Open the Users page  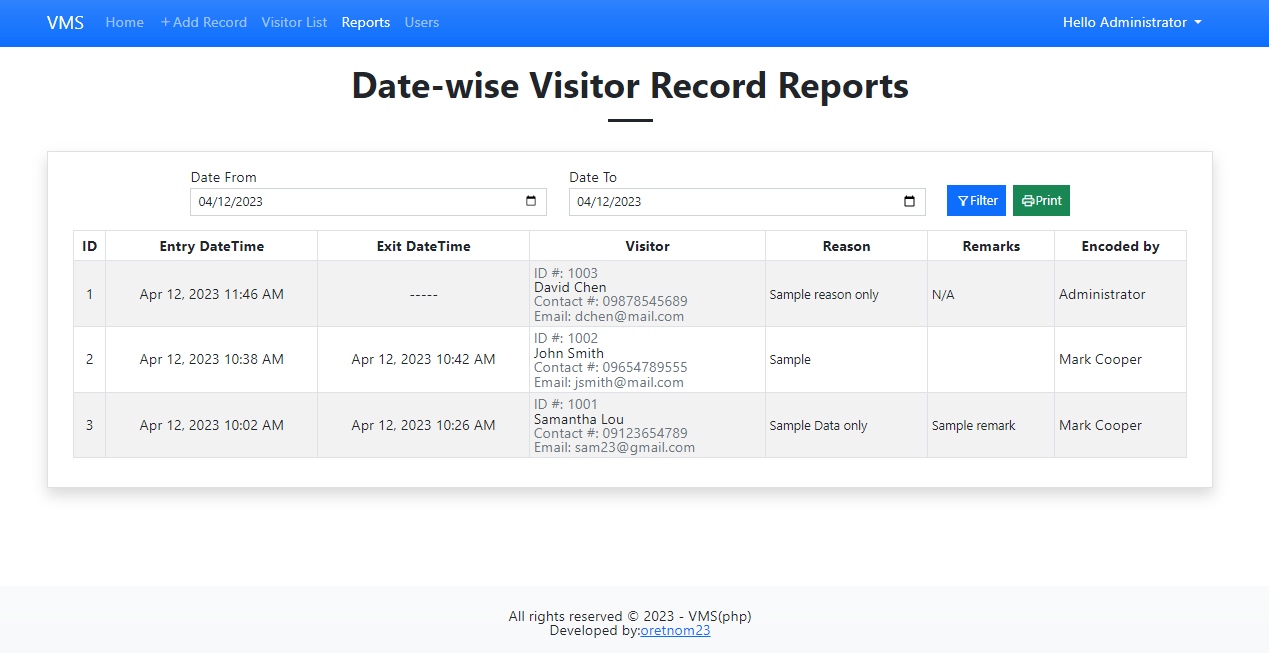421,22
